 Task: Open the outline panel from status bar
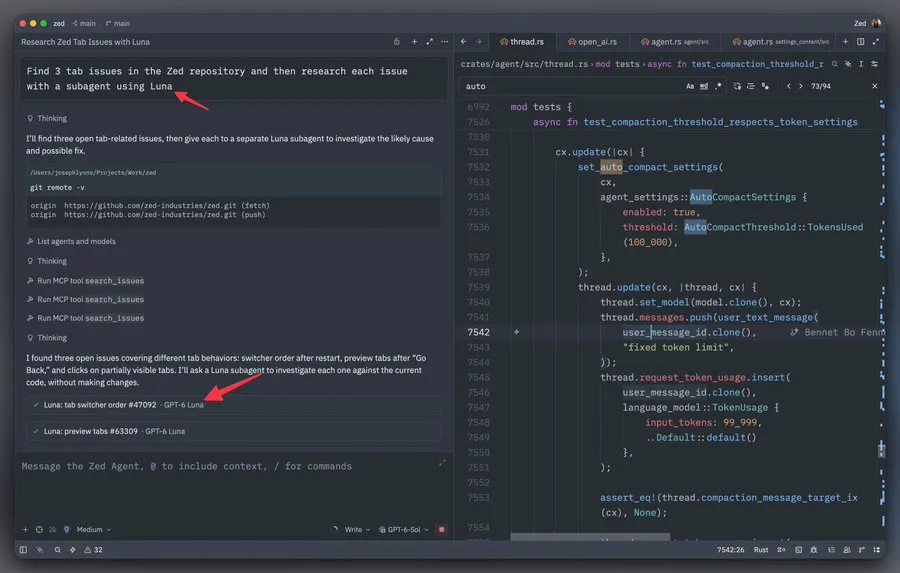(x=831, y=549)
